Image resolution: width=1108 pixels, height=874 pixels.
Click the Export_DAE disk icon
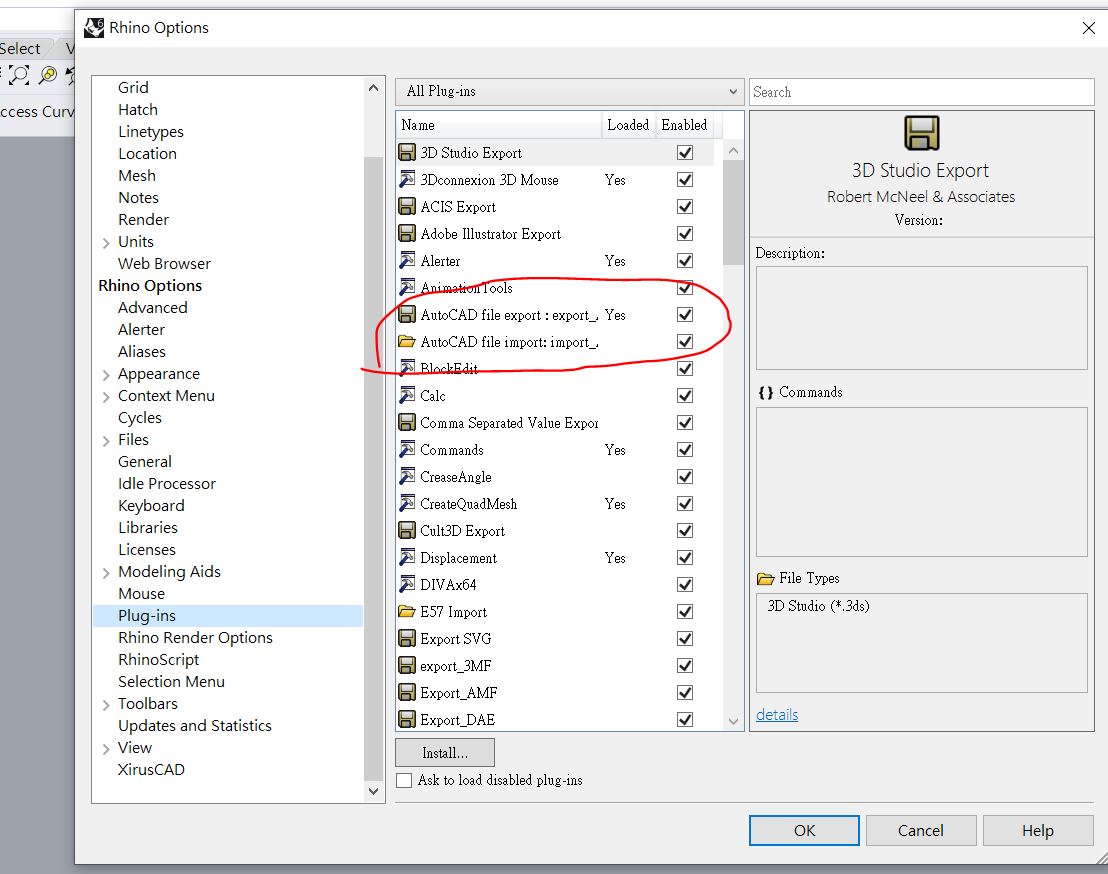point(407,719)
